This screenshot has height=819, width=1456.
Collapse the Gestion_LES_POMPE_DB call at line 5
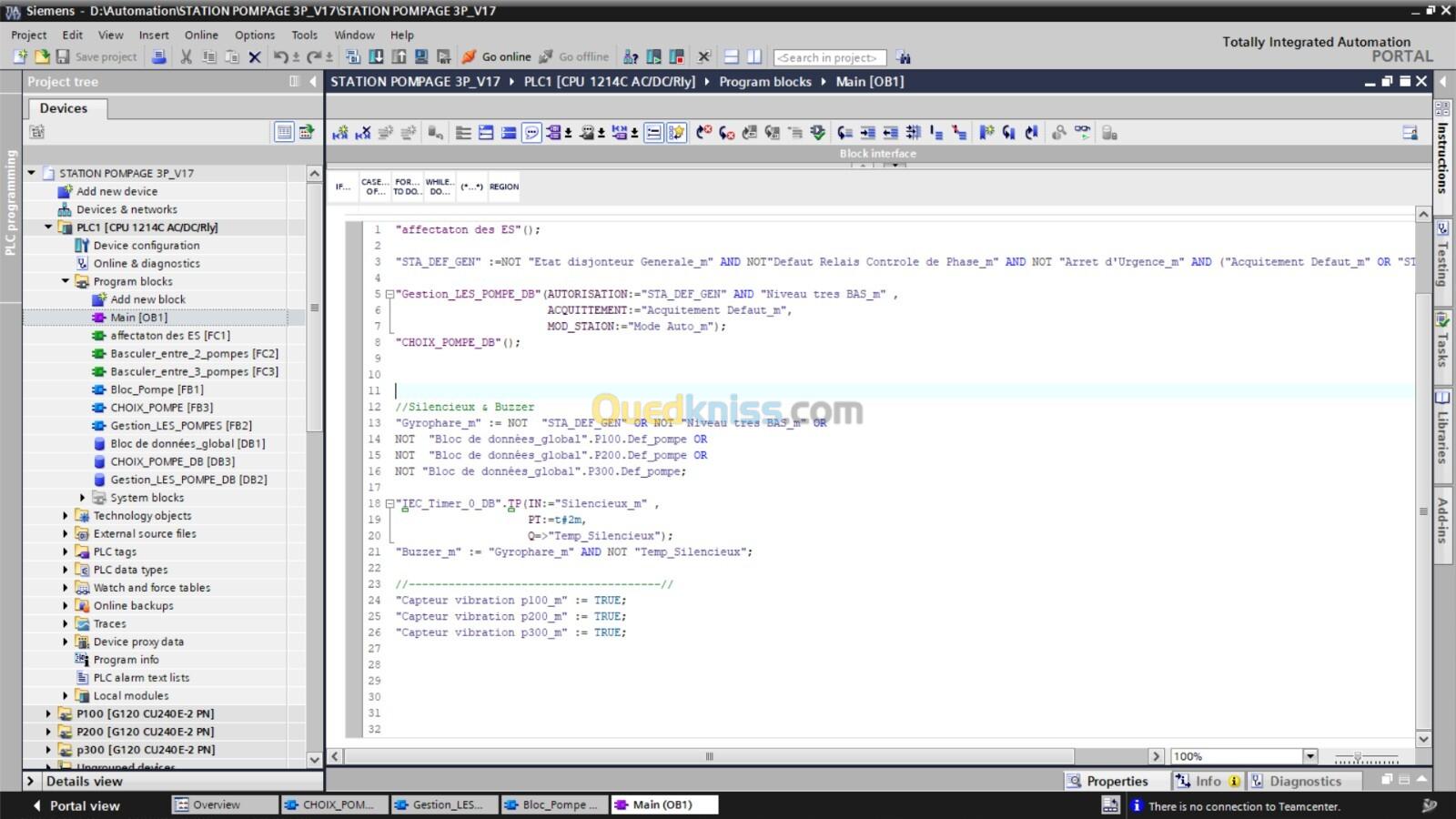point(389,294)
